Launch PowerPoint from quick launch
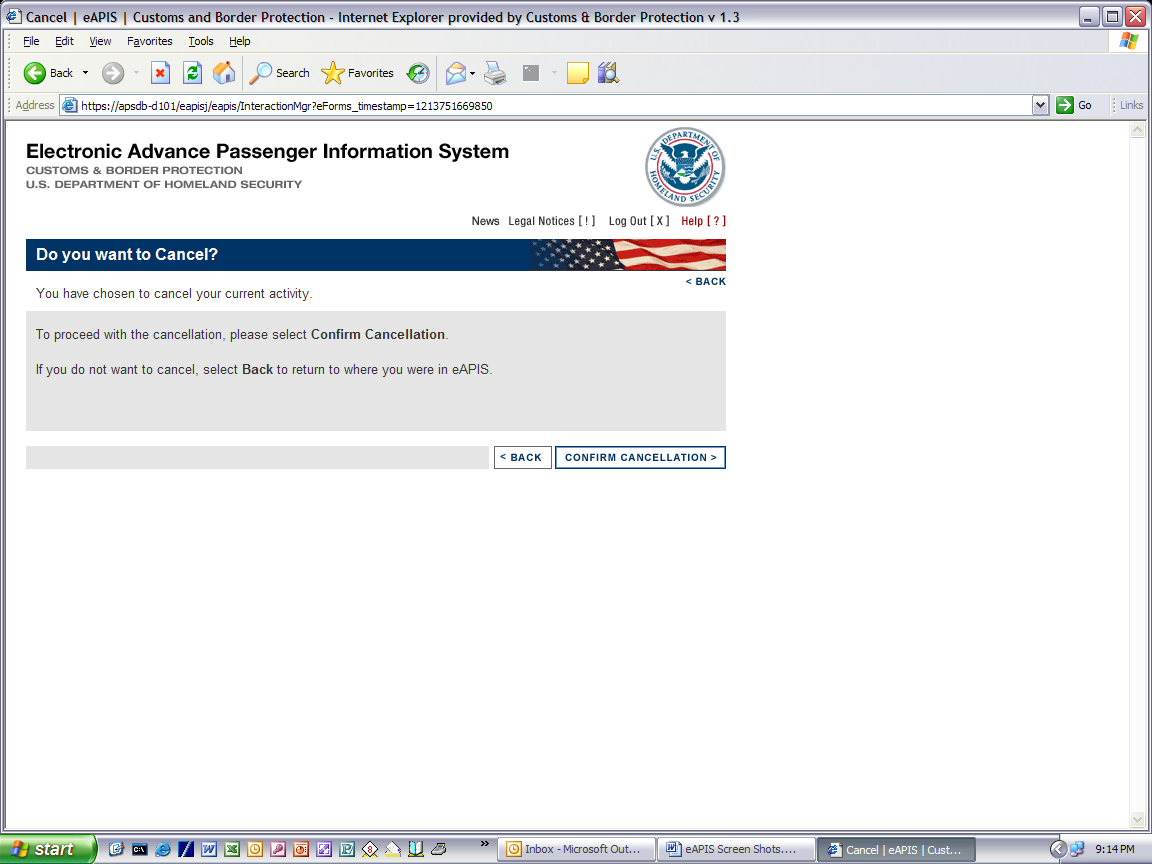 (x=301, y=849)
